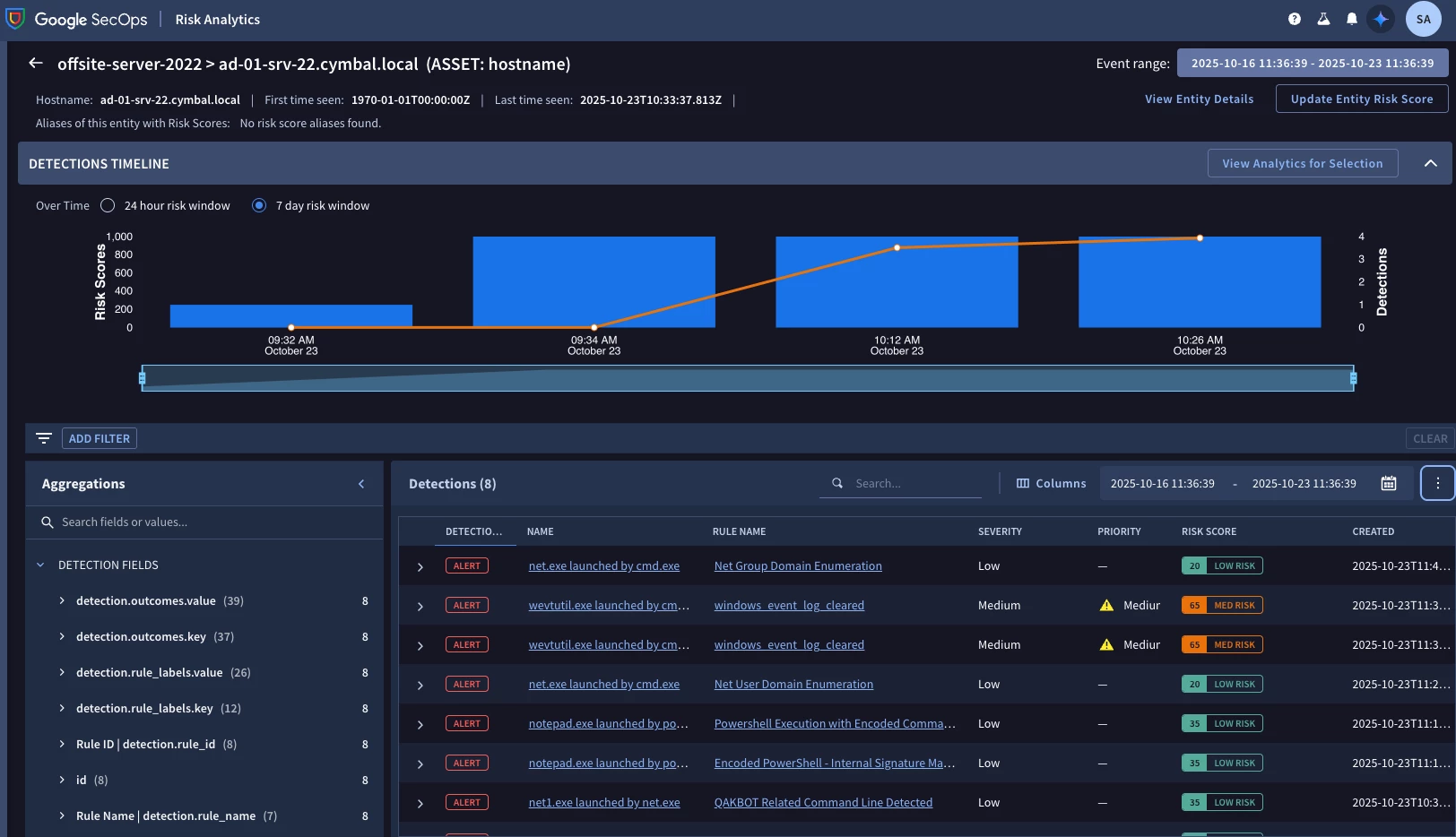Click the filter lines icon beside Add Filter

pos(44,438)
